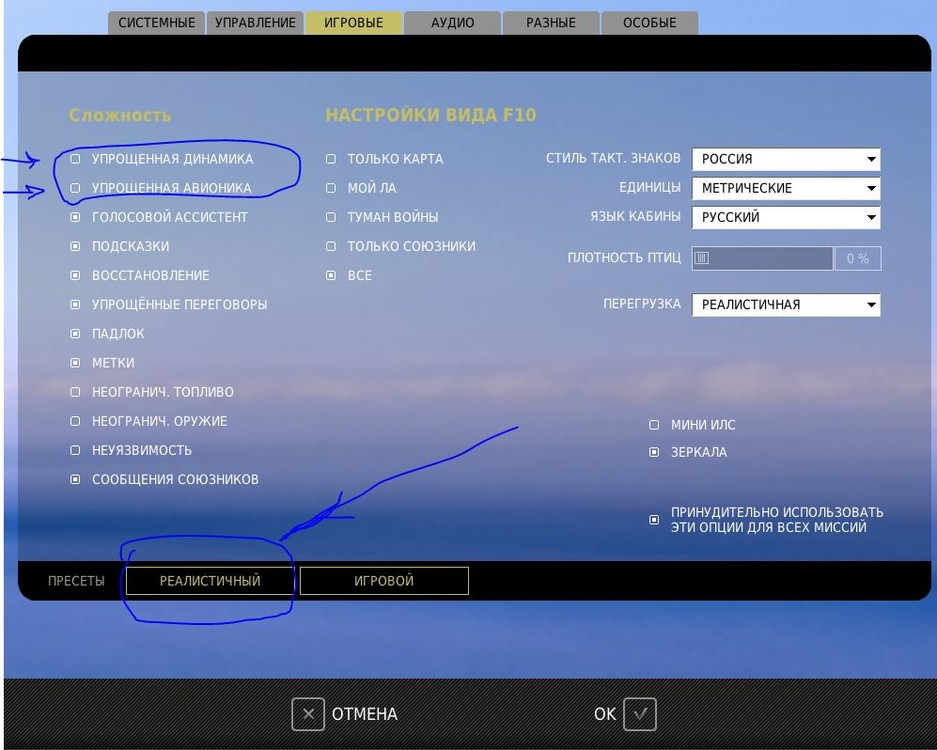Enable the МИНИ ИЛС checkbox
Viewport: 937px width, 750px height.
coord(654,425)
